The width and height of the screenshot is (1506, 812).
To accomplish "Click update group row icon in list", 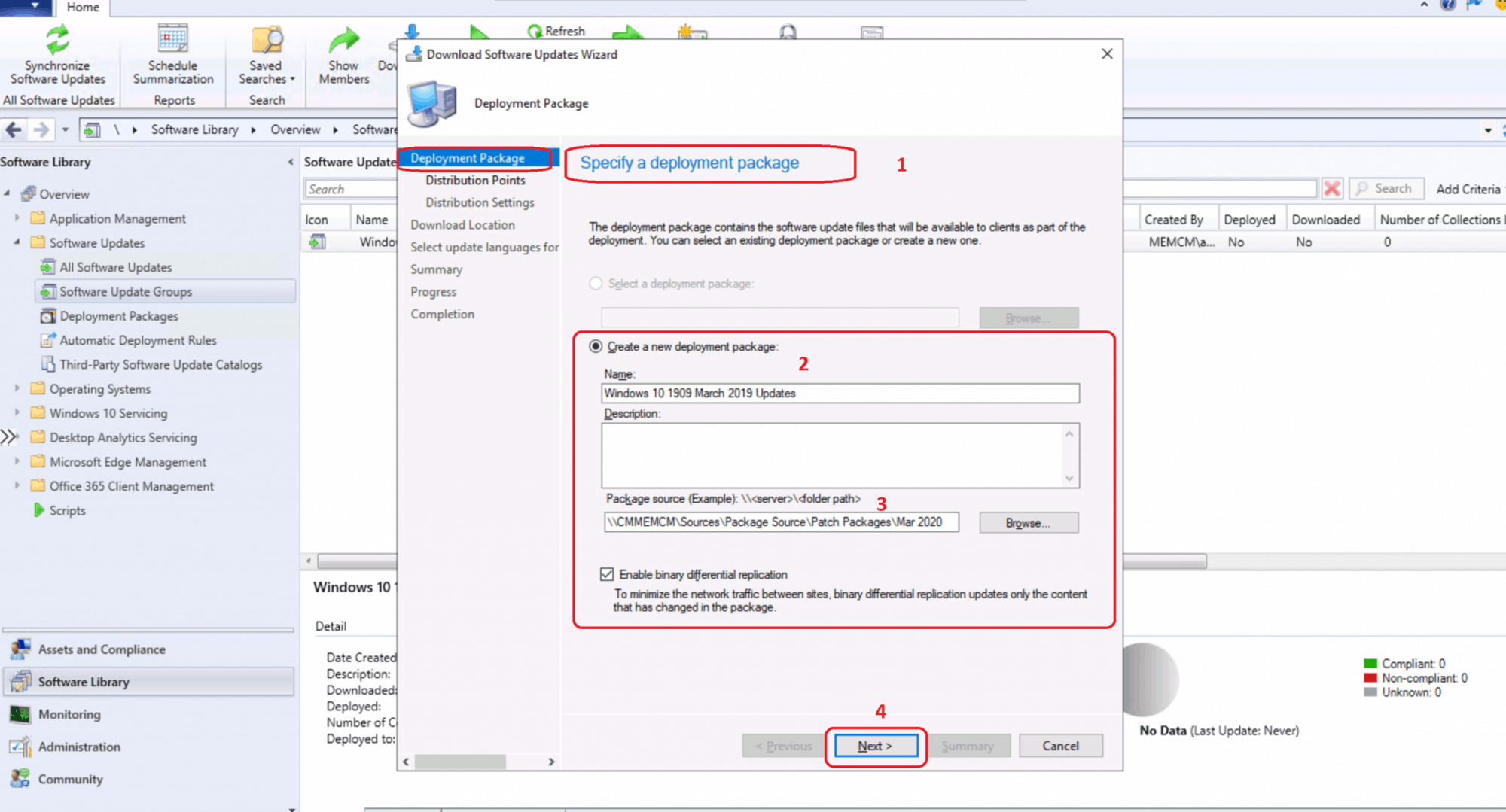I will point(319,242).
